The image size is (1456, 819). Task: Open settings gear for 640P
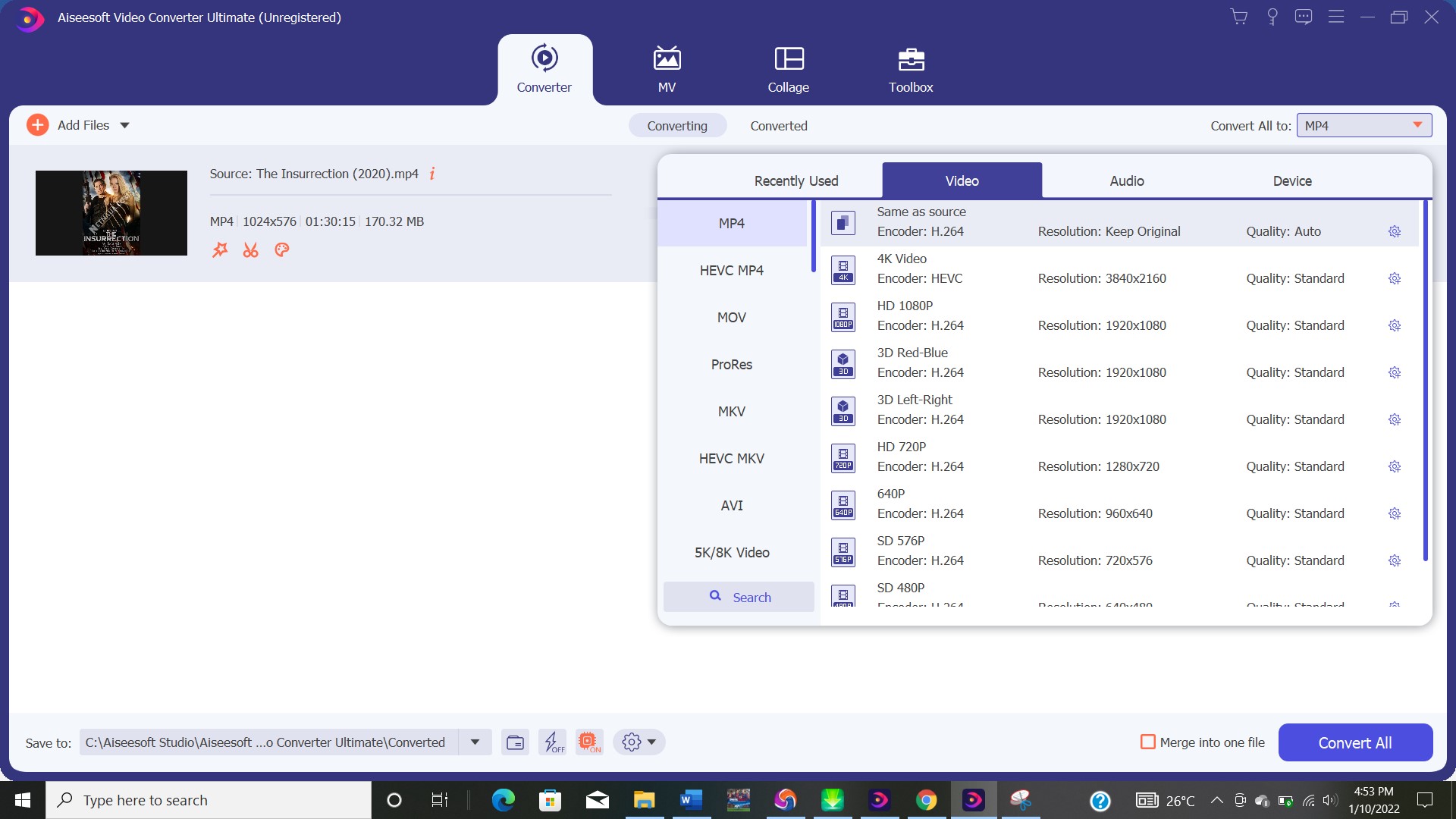pos(1395,513)
